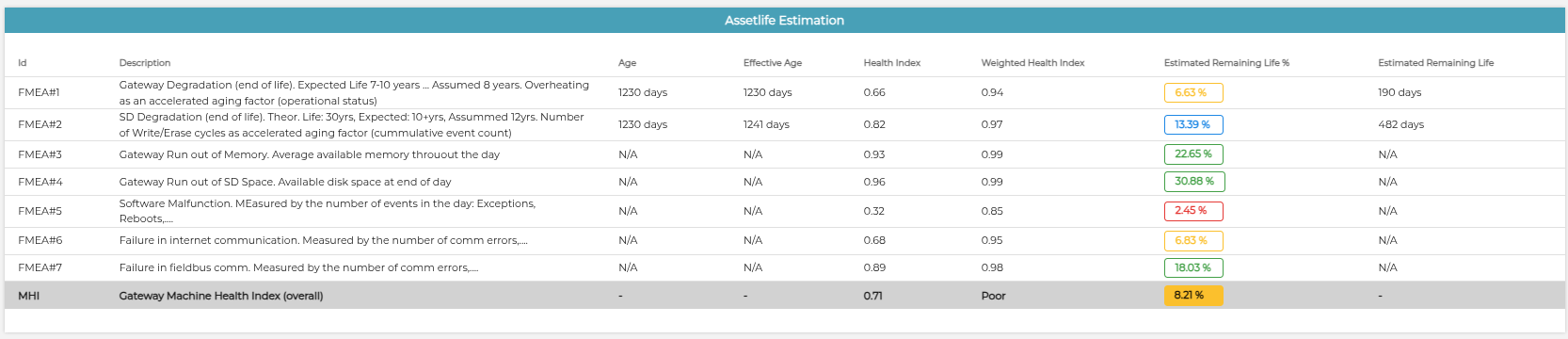Select the 18.03 % green badge

point(1193,267)
